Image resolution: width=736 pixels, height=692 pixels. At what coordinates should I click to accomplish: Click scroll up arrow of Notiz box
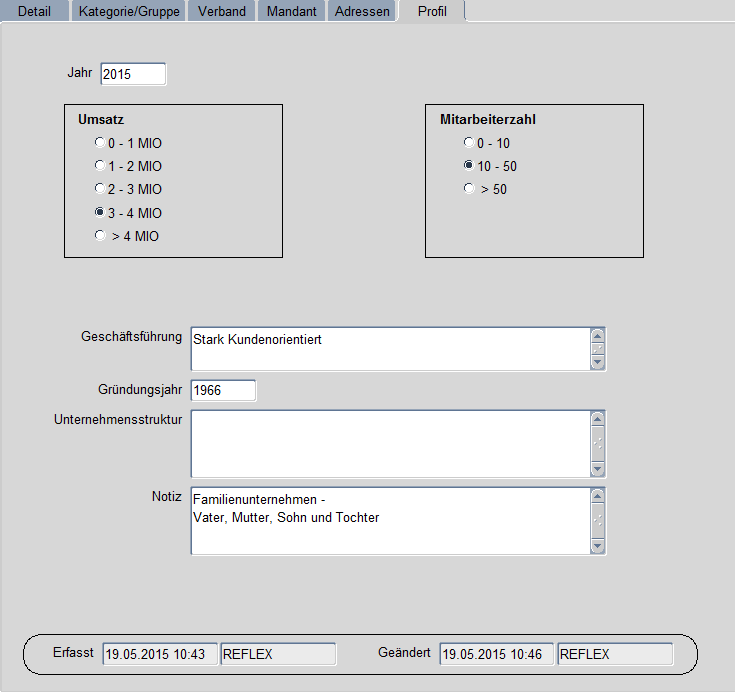[x=598, y=495]
